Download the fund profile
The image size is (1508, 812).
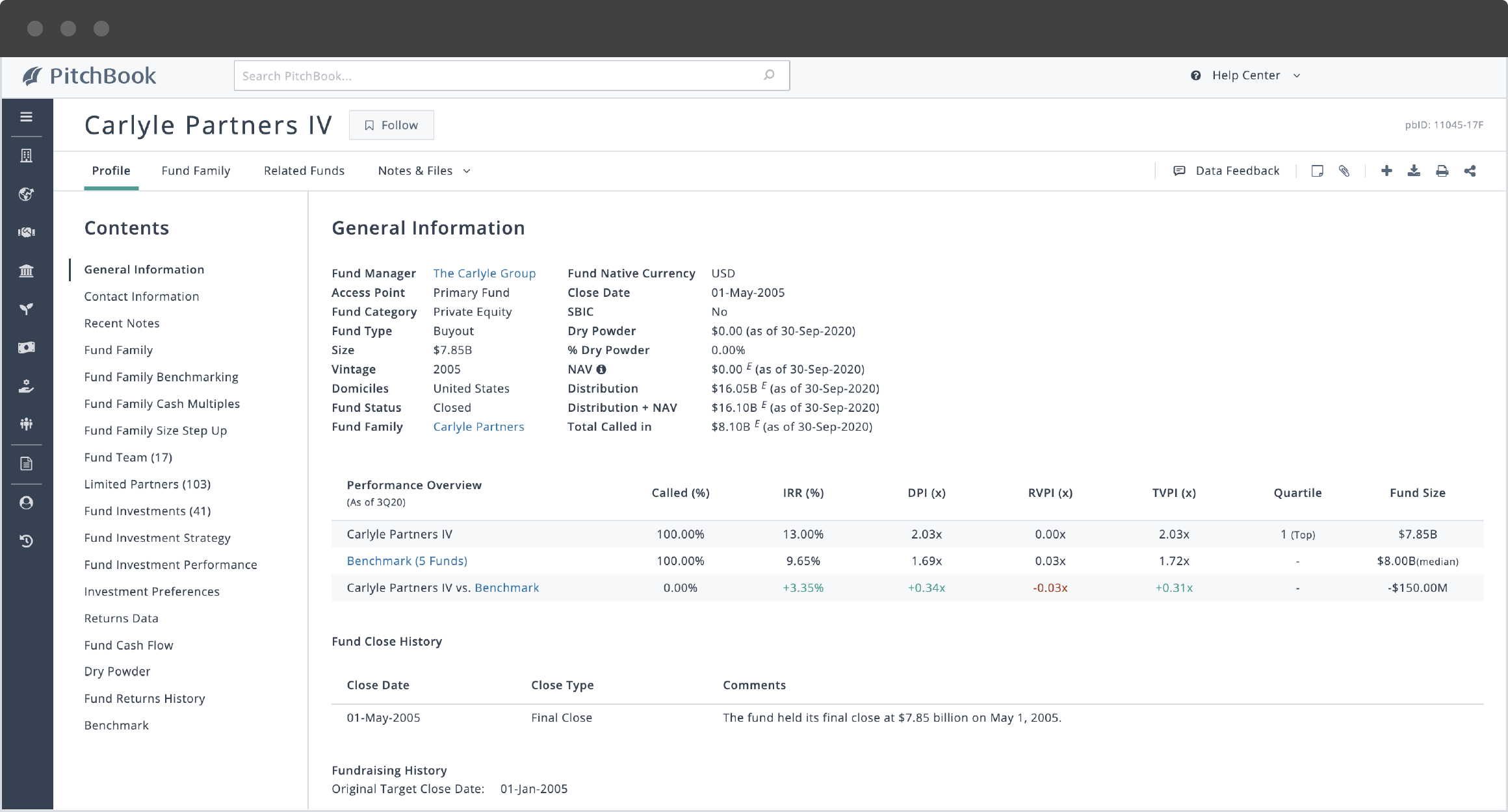point(1414,171)
